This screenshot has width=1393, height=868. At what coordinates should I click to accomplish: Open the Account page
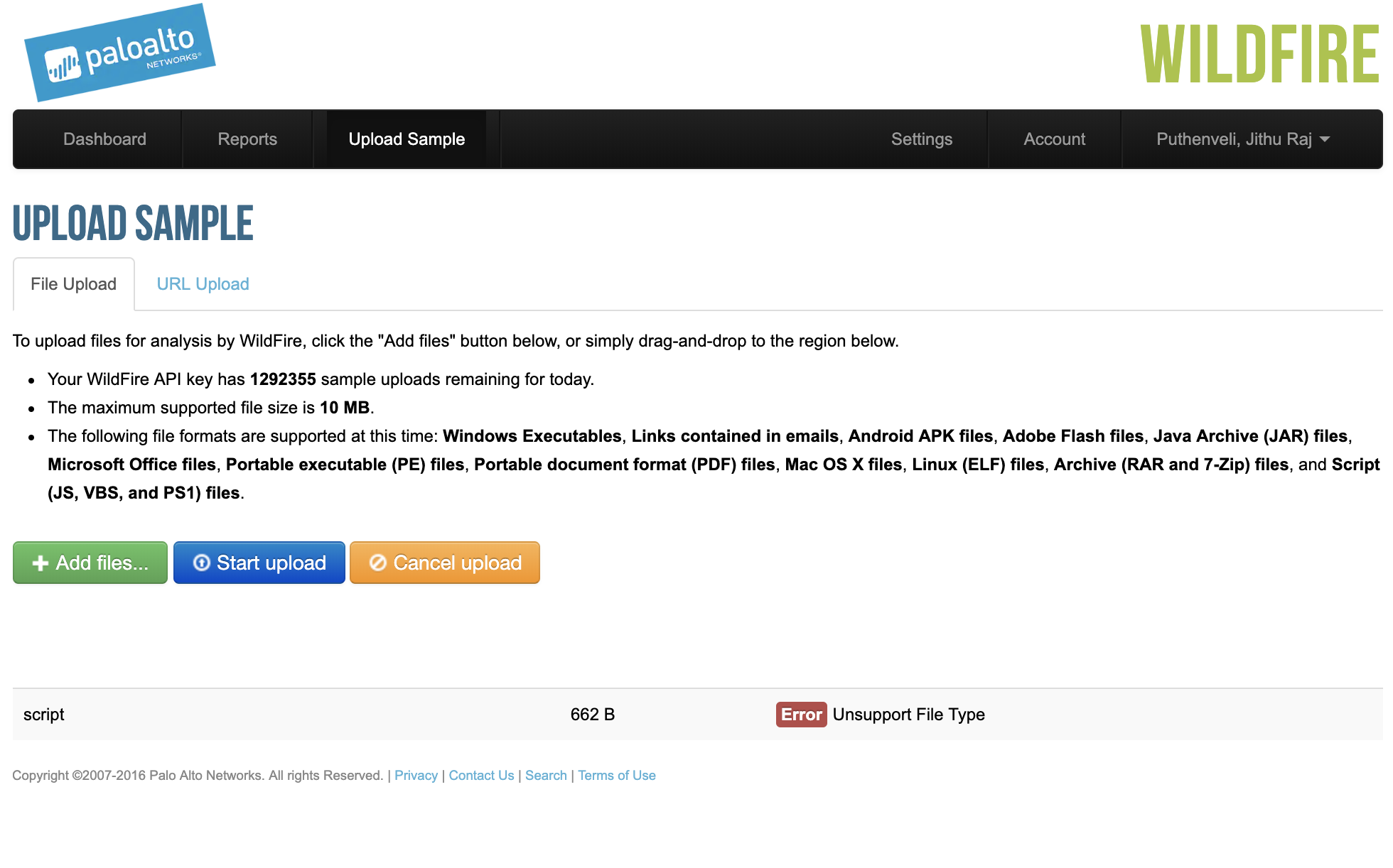1054,139
